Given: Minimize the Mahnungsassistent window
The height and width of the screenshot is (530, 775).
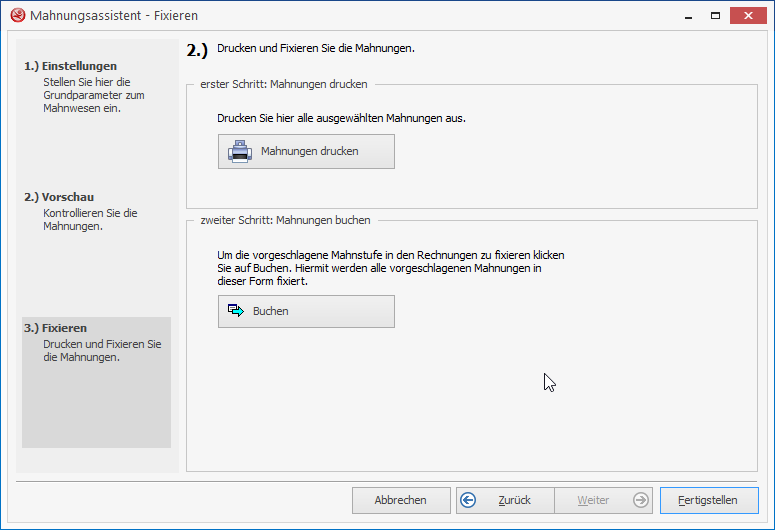Looking at the screenshot, I should (x=687, y=16).
